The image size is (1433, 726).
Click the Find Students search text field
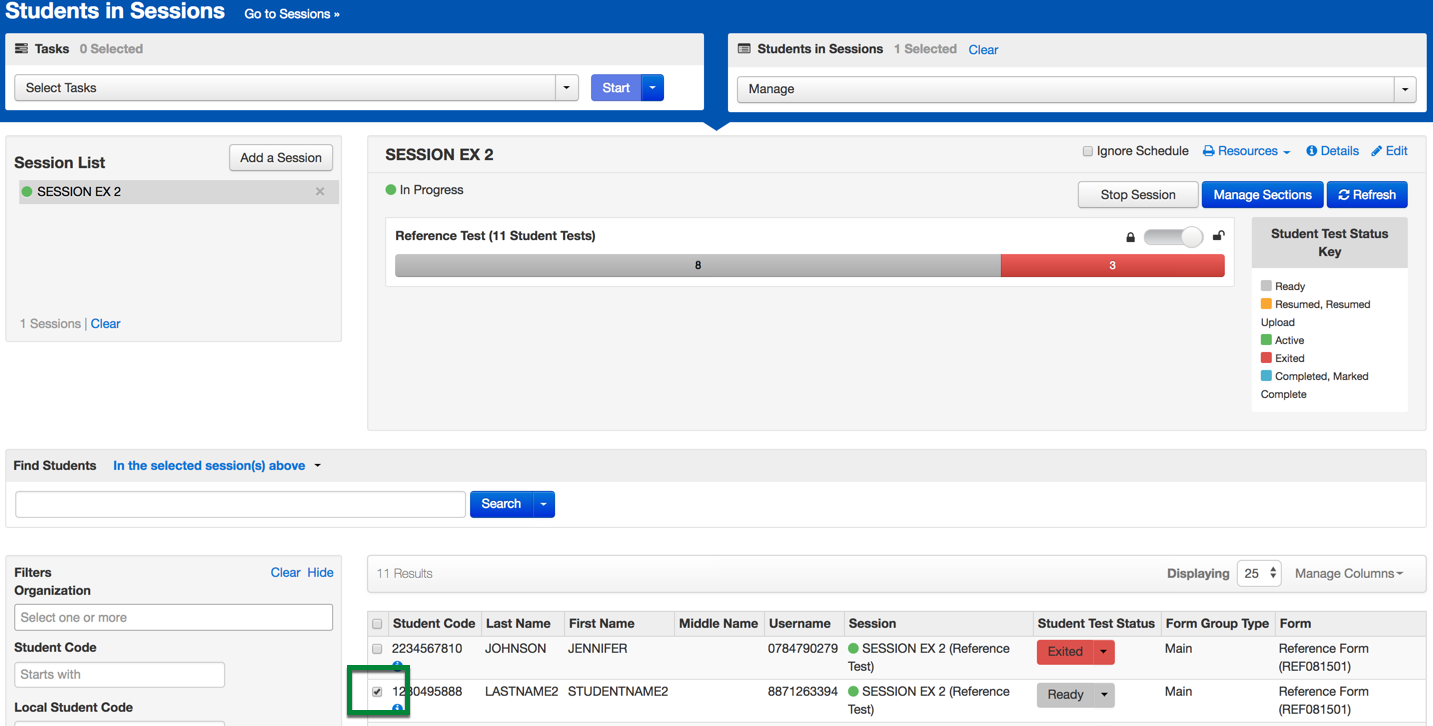tap(240, 504)
